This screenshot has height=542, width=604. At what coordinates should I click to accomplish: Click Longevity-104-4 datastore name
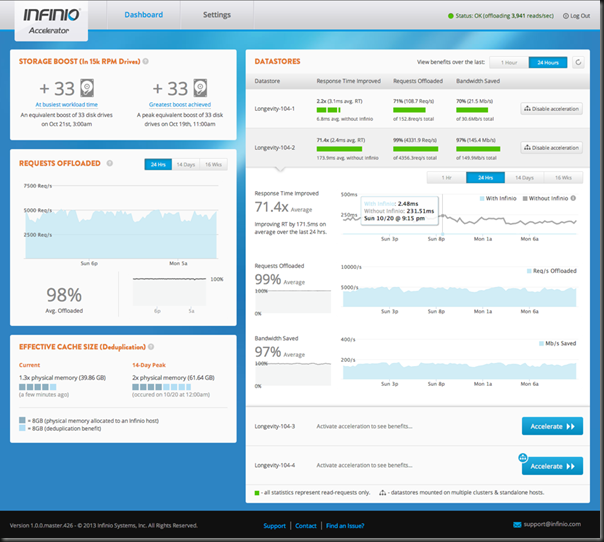pyautogui.click(x=275, y=465)
